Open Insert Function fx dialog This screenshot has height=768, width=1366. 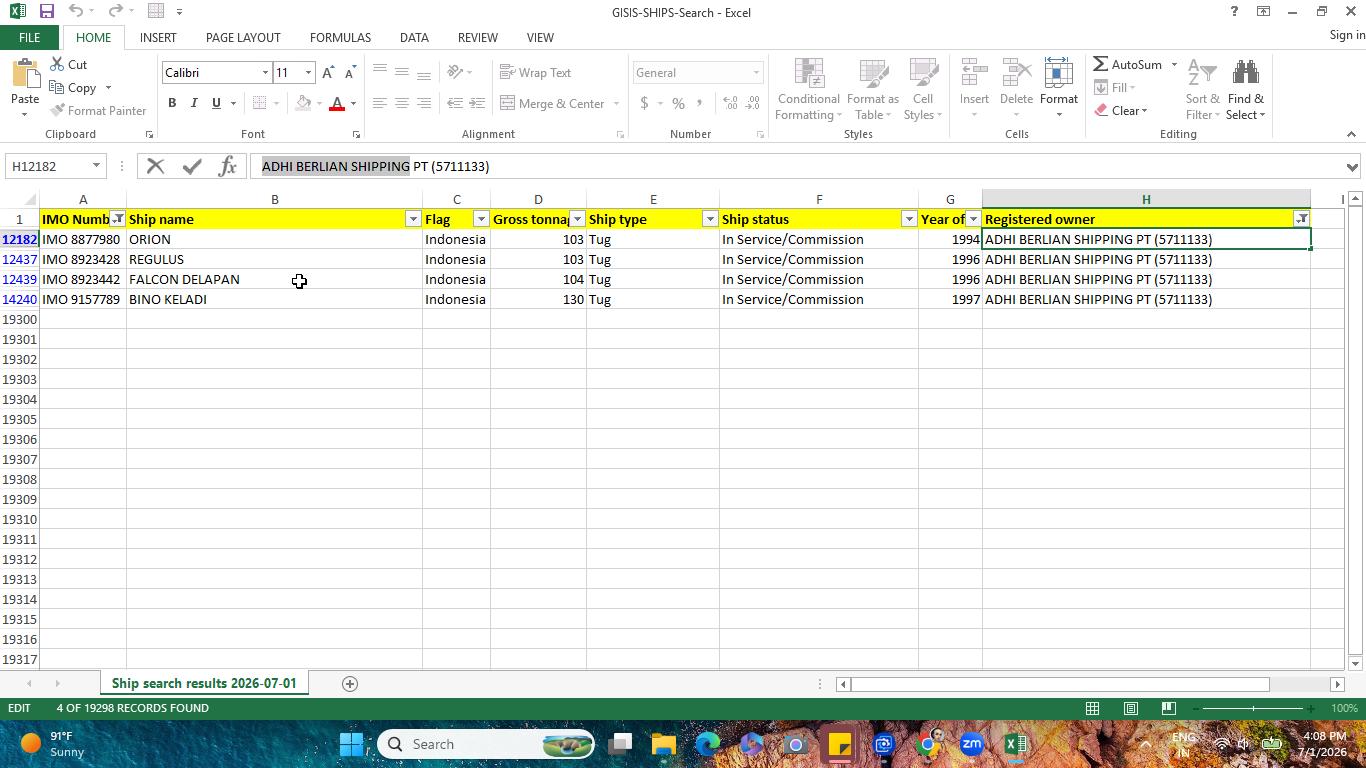click(x=227, y=166)
